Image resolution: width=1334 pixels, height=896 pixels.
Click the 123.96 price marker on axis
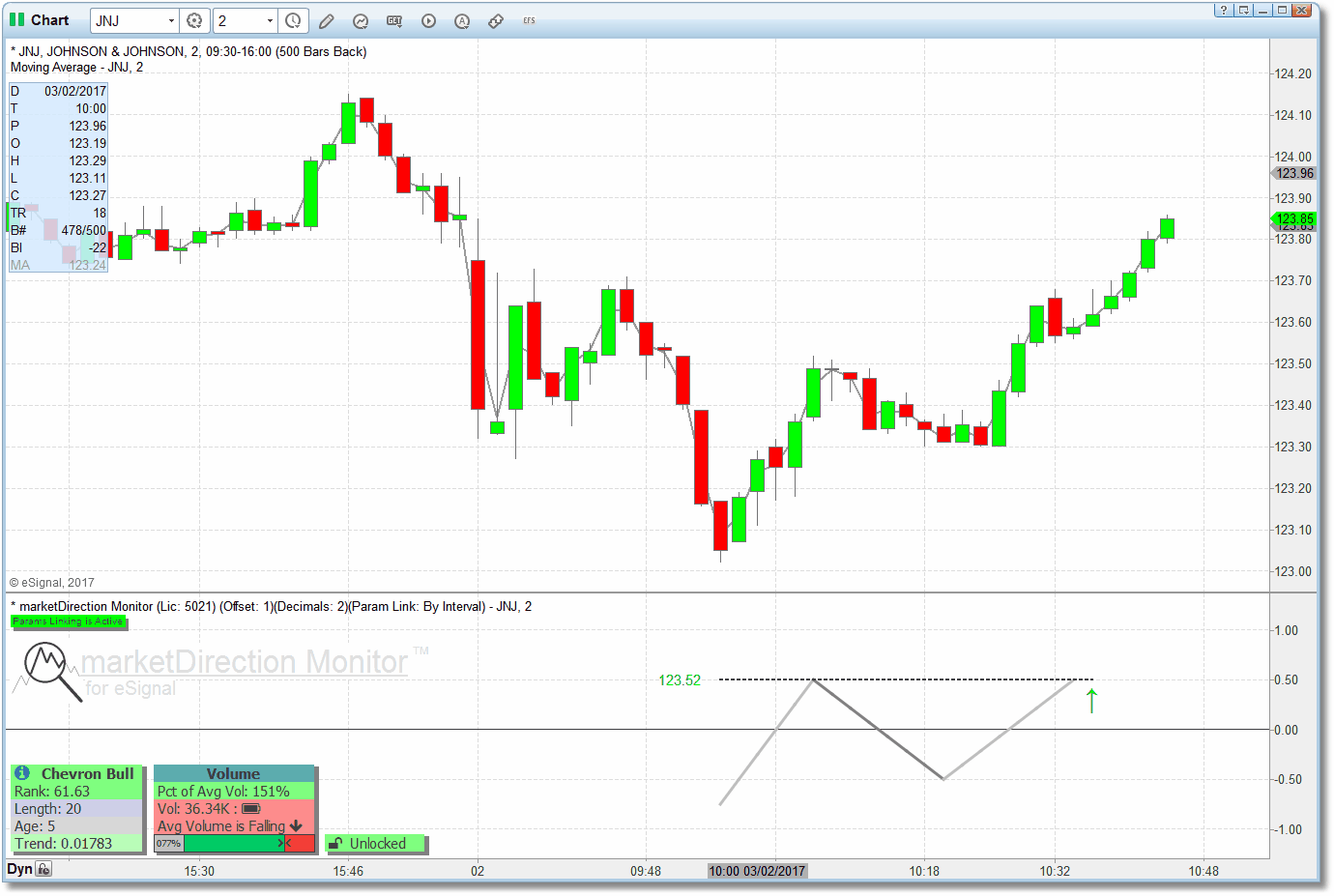tap(1293, 173)
